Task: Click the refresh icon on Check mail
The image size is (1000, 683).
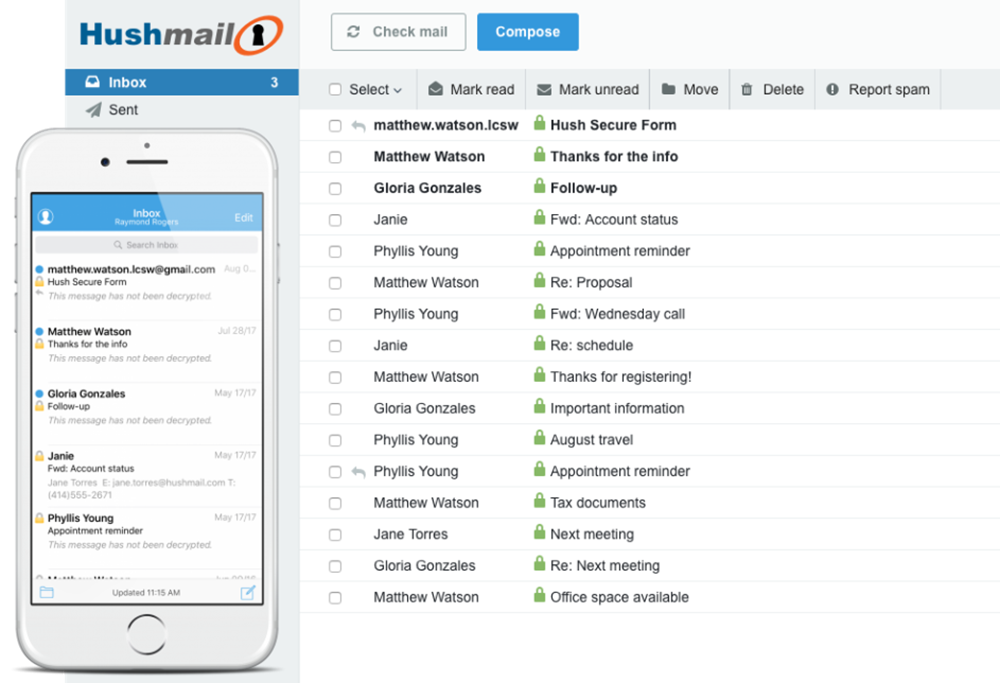Action: [353, 31]
